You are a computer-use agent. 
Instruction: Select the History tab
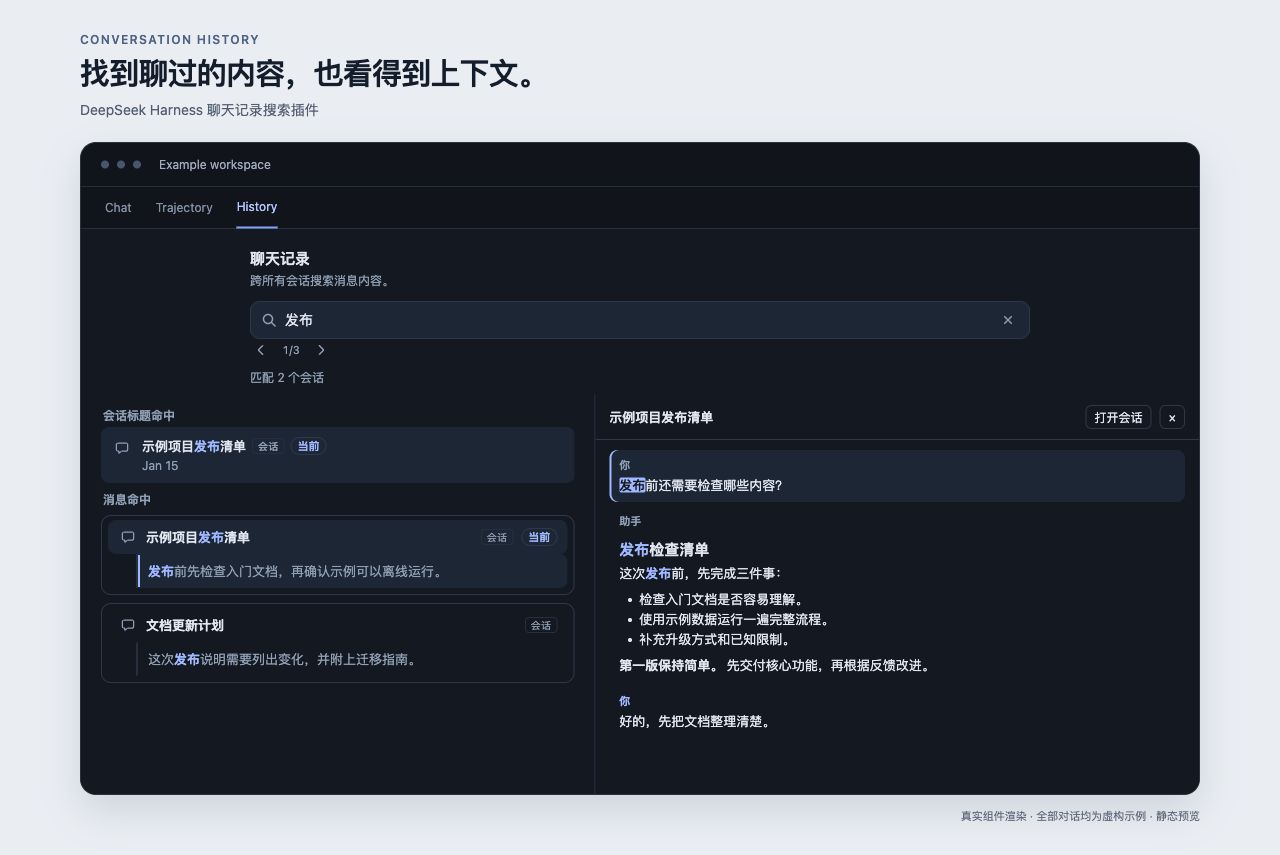point(257,207)
